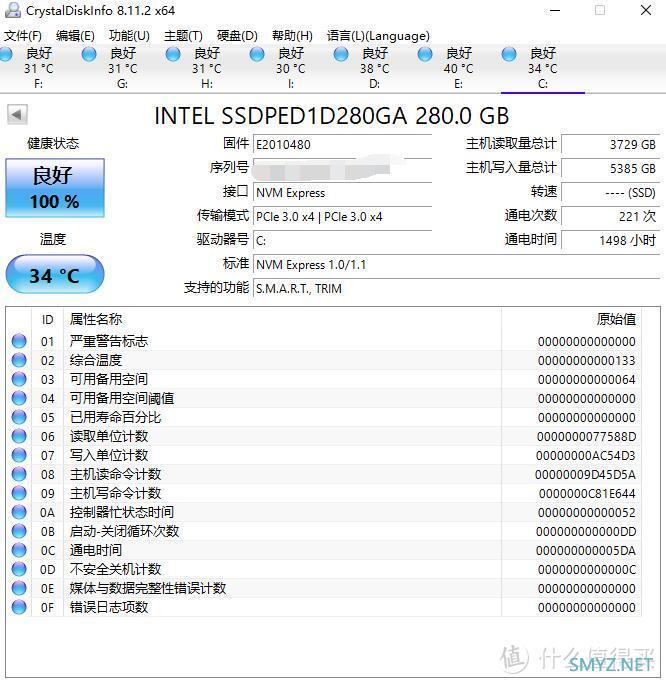
Task: Click status orb for attribute 05 已用寿命百分比
Action: coord(19,417)
